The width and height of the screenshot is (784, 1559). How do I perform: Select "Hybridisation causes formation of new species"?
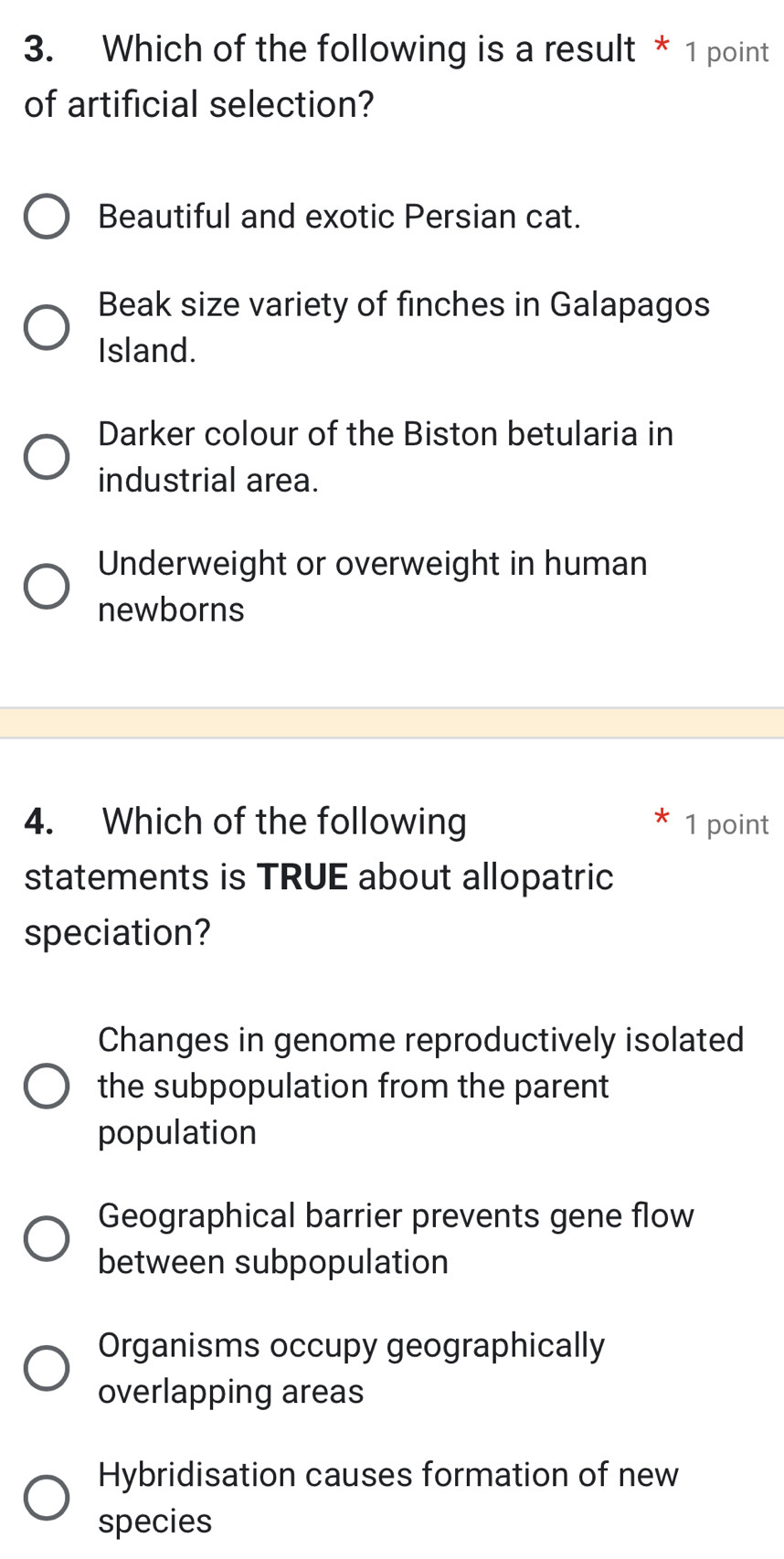388,1497
